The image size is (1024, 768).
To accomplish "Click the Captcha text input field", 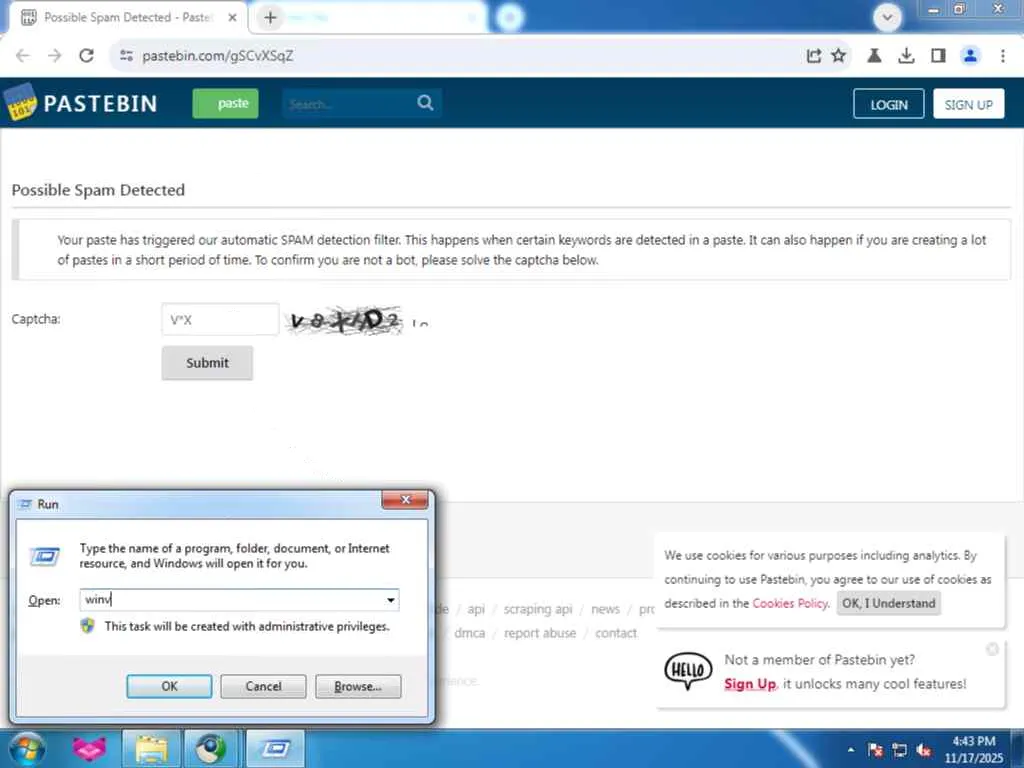I will click(x=220, y=319).
